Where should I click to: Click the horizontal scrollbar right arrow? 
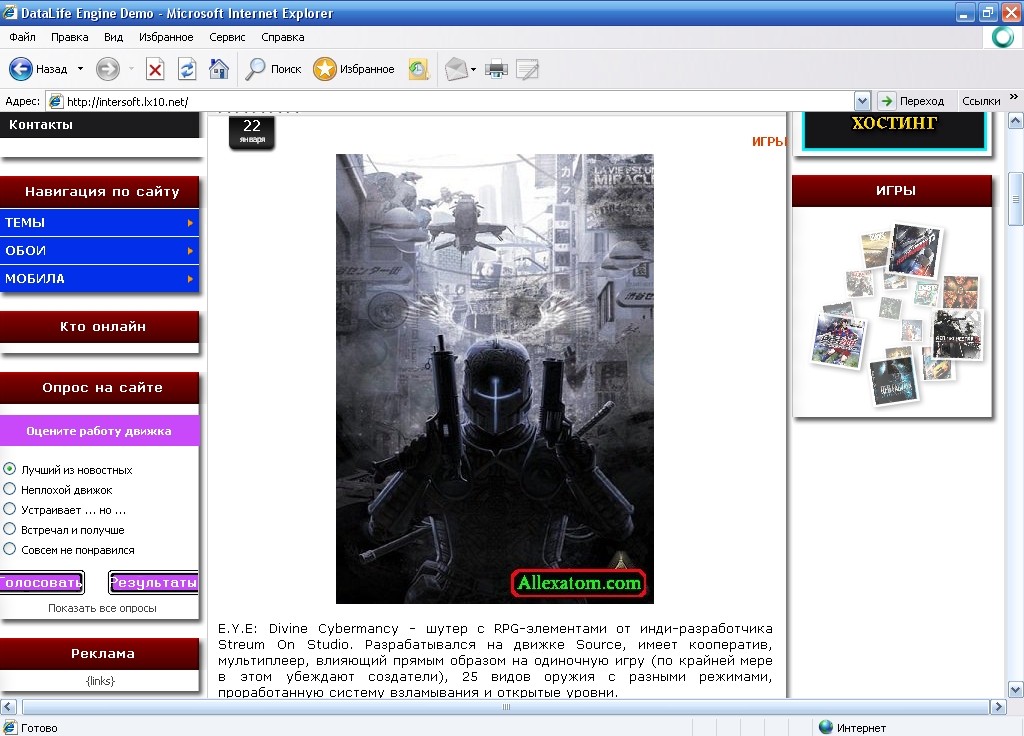pos(998,707)
